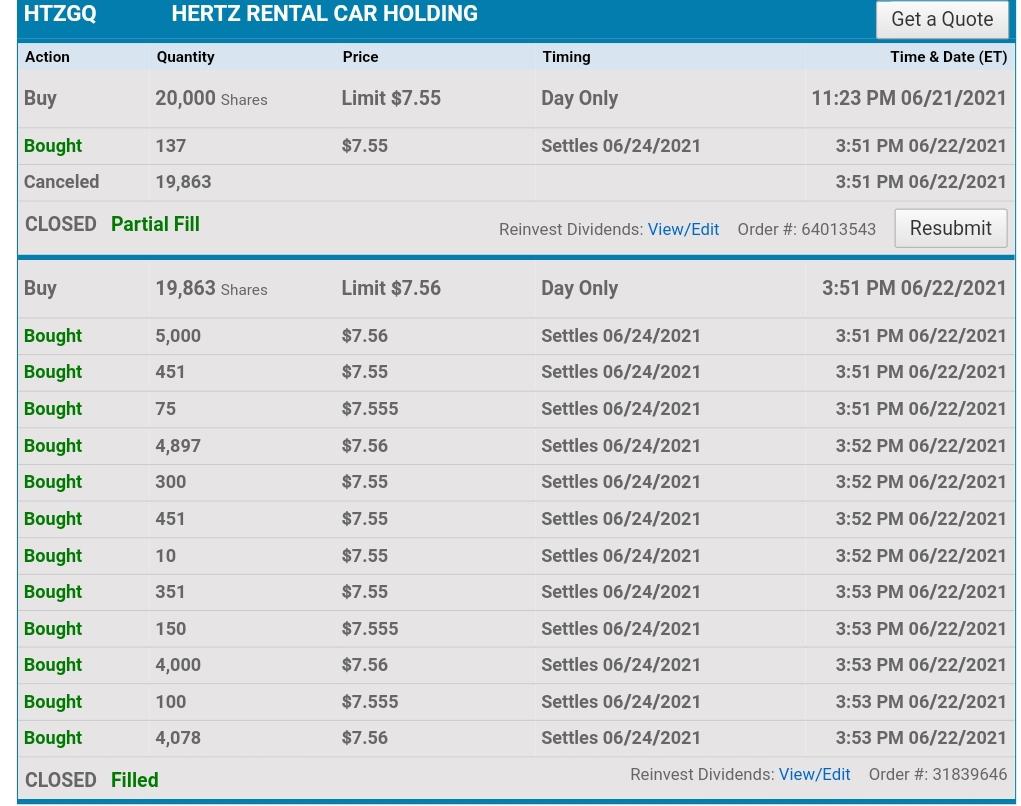
Task: Select the Limit $7.56 price
Action: click(391, 288)
